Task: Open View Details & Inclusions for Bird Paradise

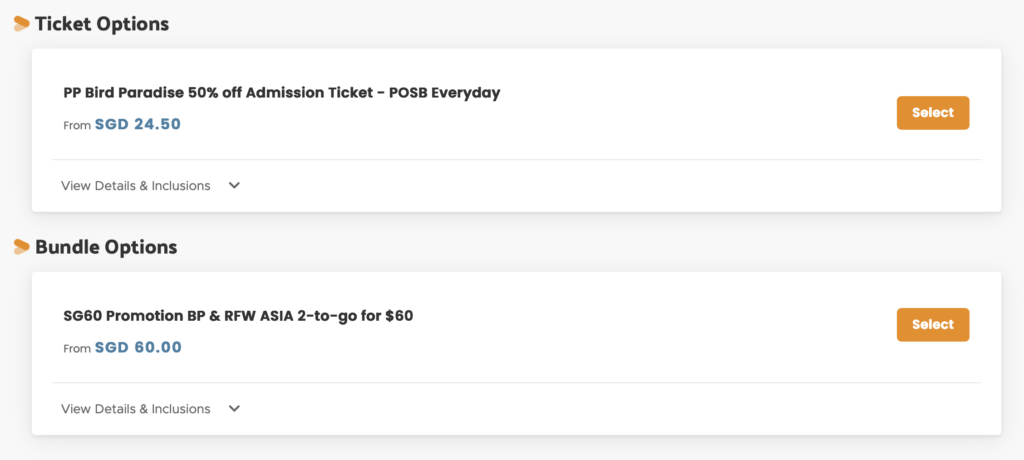Action: click(136, 185)
